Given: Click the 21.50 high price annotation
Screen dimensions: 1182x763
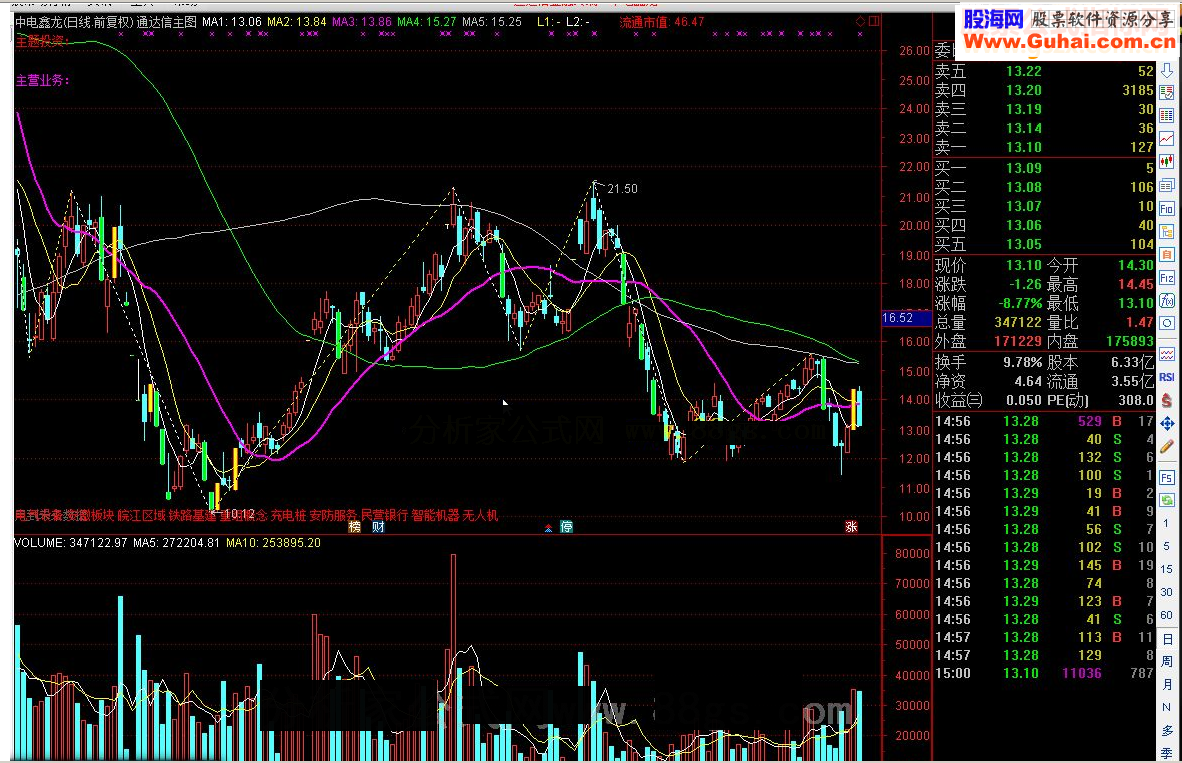Looking at the screenshot, I should click(623, 188).
